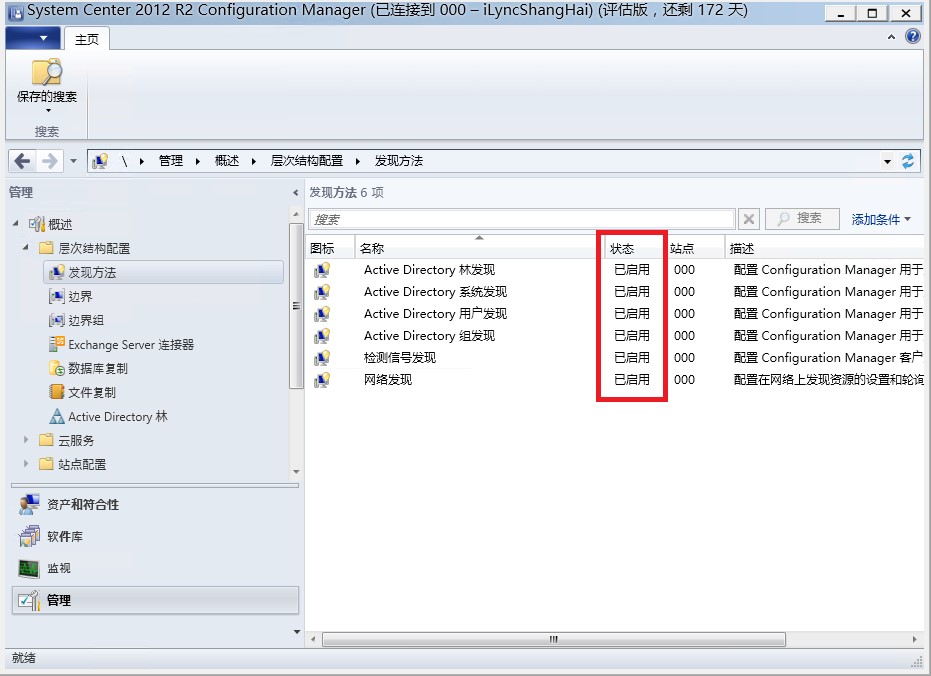The height and width of the screenshot is (676, 931).
Task: Click the console root icon in breadcrumb
Action: coord(100,161)
